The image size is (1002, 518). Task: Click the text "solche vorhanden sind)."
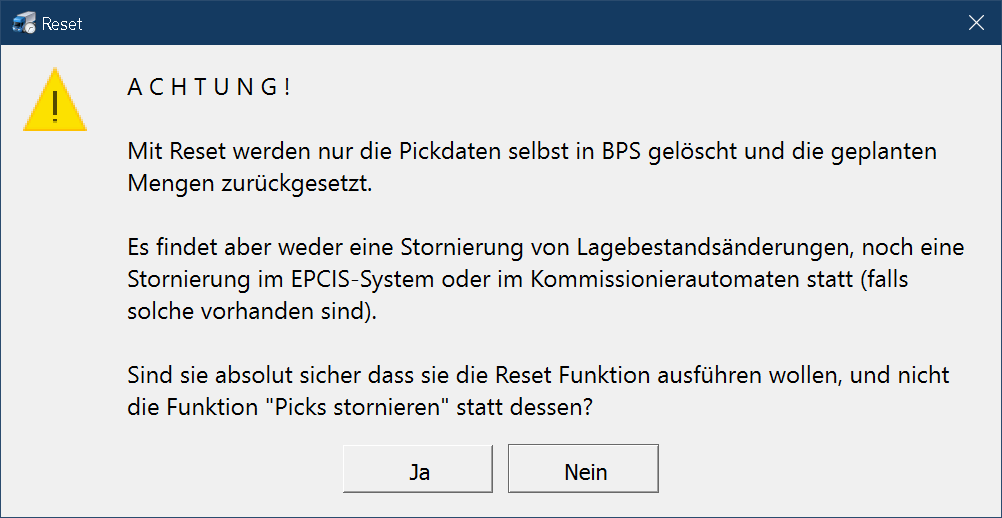click(254, 311)
